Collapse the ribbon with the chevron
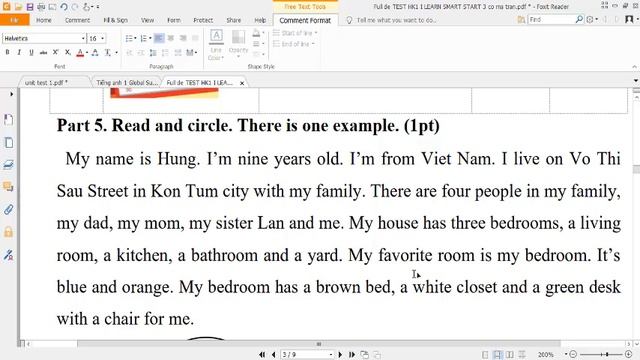Screen dimensions: 640x360 (634, 67)
